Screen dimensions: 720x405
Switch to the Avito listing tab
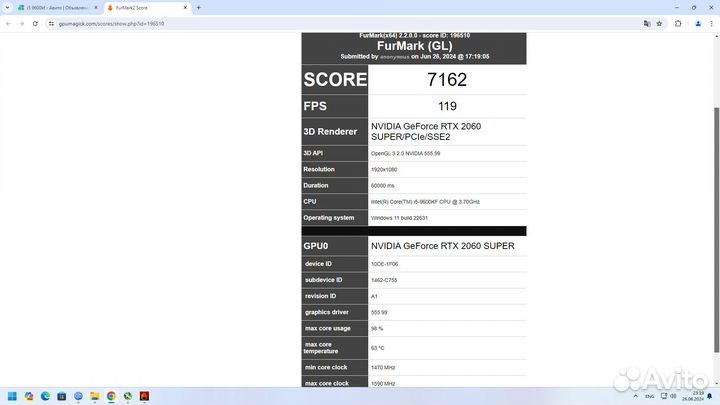click(57, 8)
